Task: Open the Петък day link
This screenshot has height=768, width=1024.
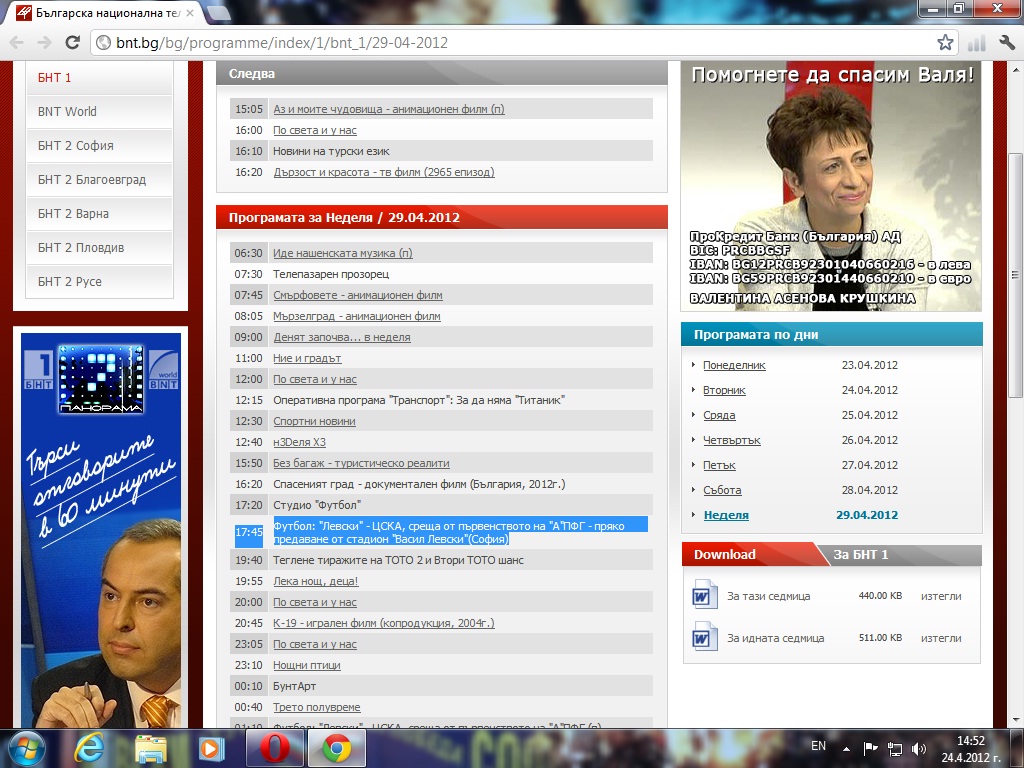Action: [719, 465]
